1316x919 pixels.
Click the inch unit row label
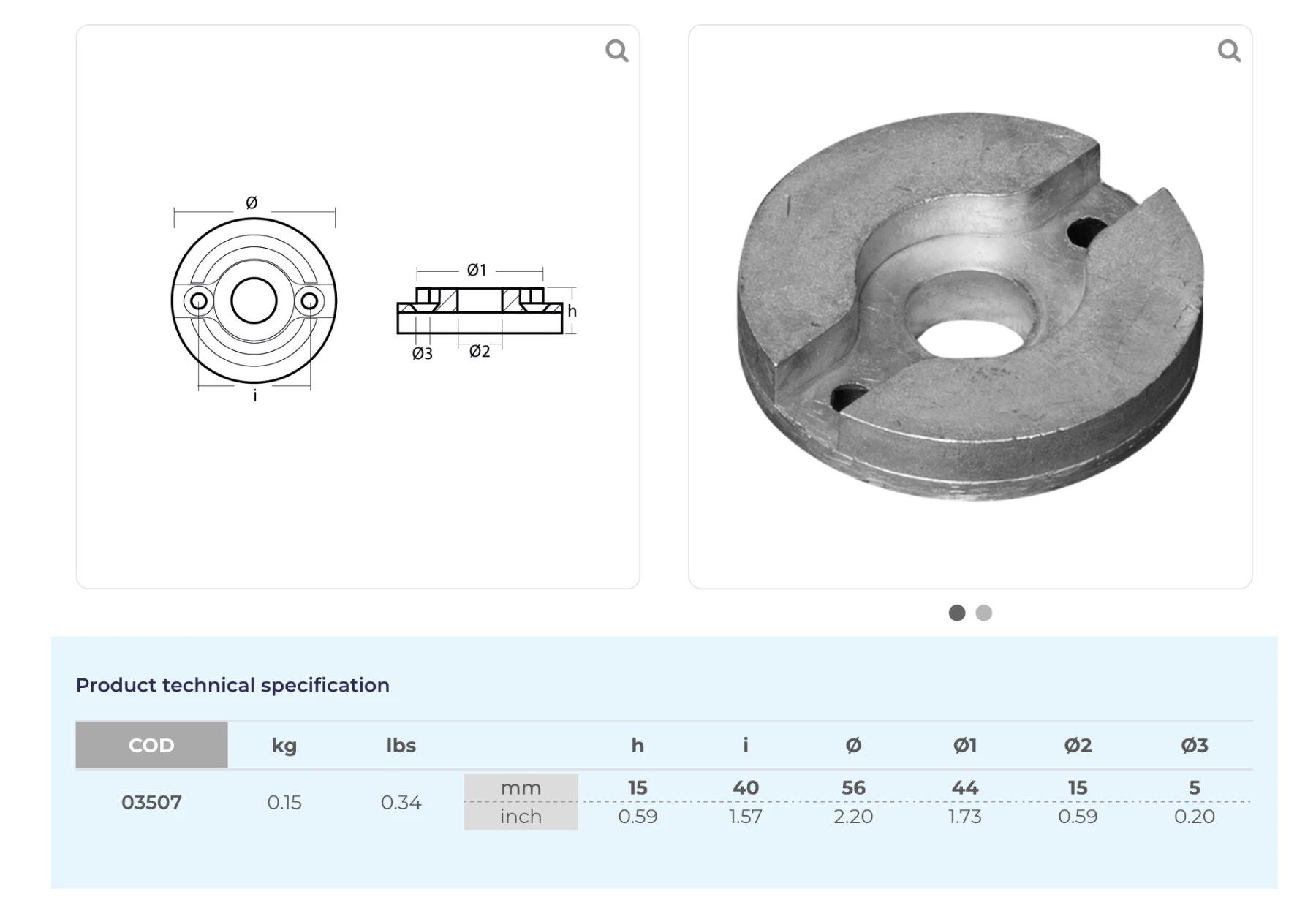point(521,816)
